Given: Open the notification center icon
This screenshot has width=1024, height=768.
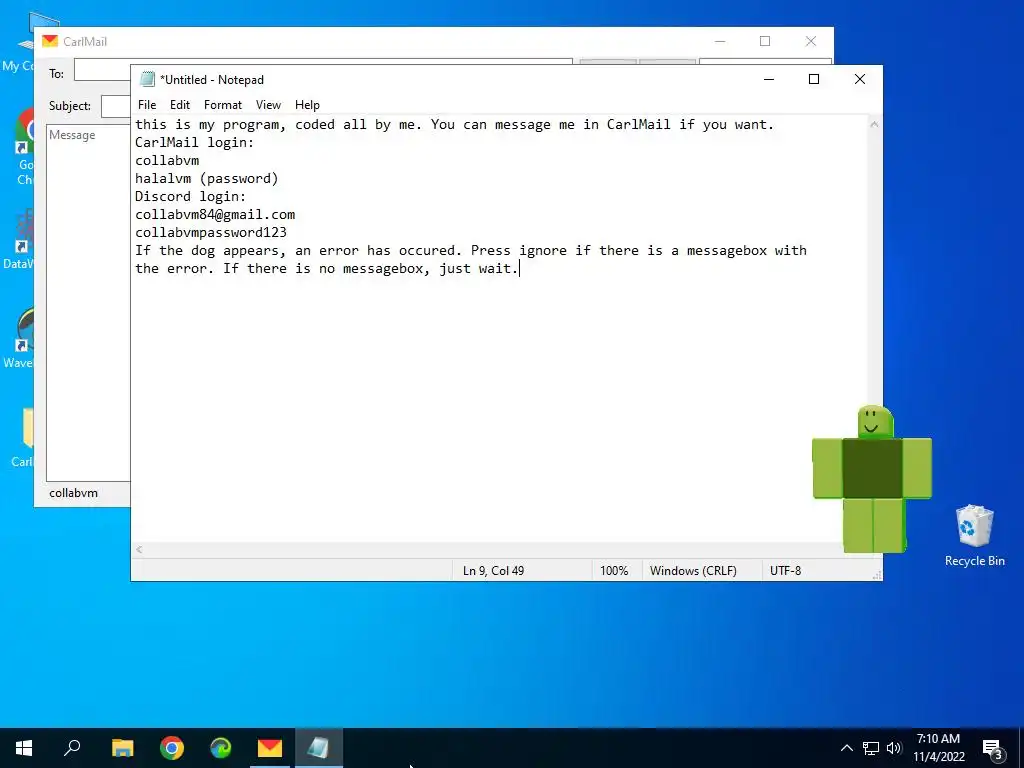Looking at the screenshot, I should 992,749.
